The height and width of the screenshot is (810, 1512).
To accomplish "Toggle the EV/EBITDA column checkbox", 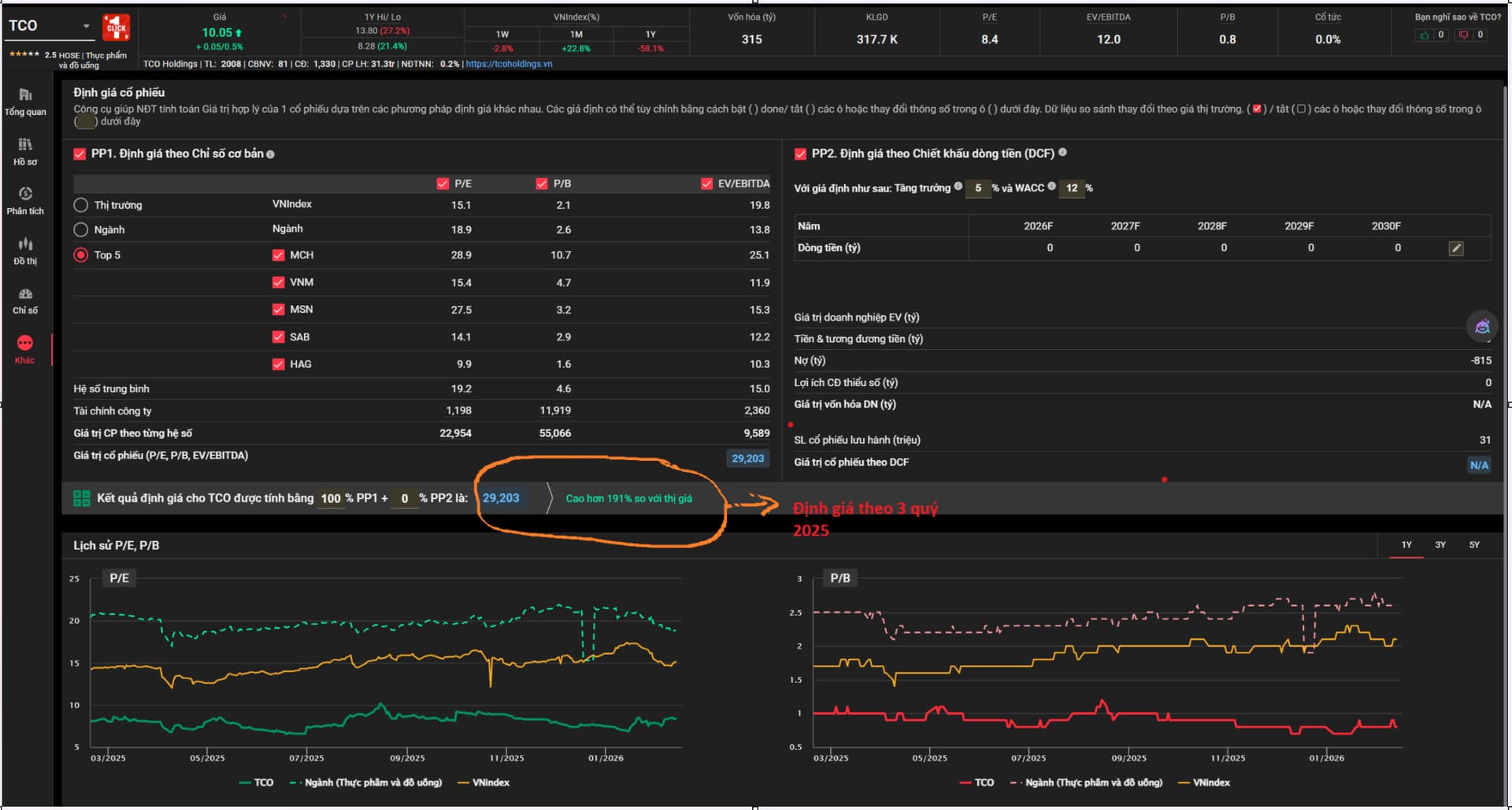I will pos(706,184).
